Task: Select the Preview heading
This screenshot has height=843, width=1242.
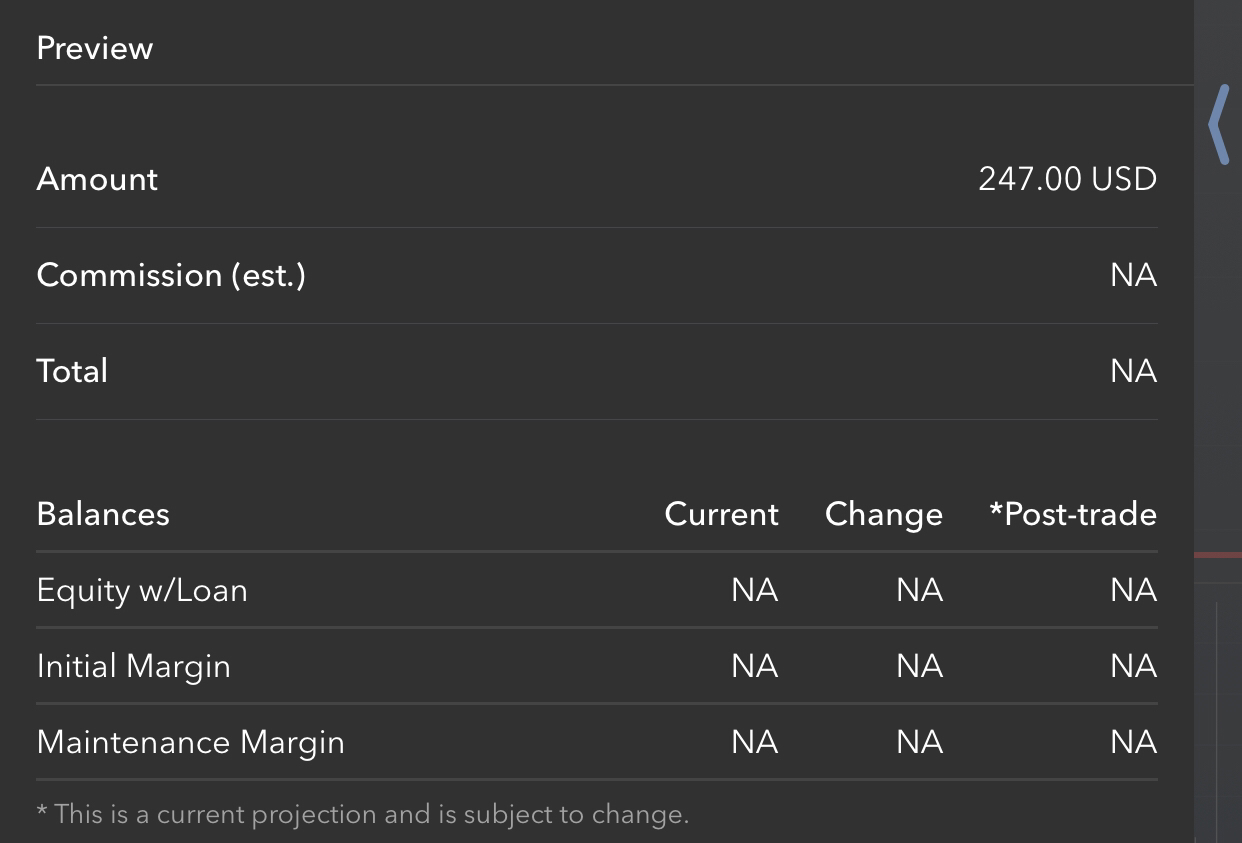Action: [x=95, y=48]
